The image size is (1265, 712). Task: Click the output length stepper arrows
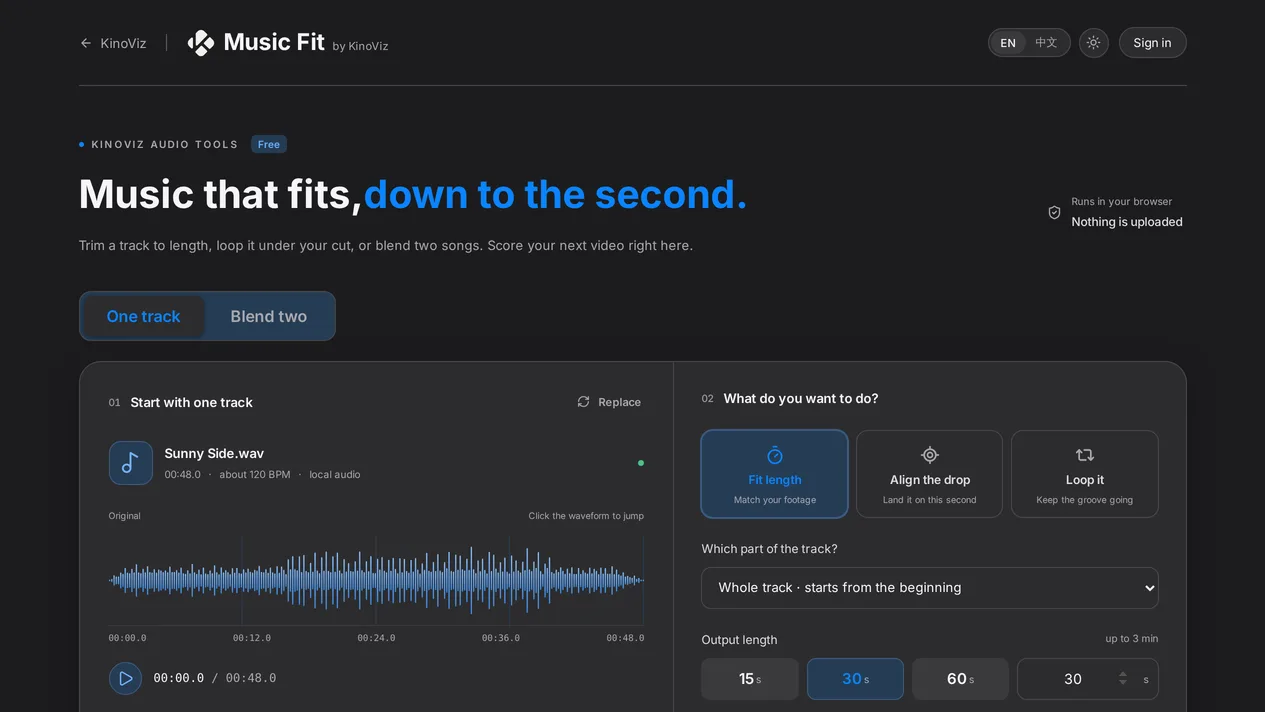[1122, 679]
